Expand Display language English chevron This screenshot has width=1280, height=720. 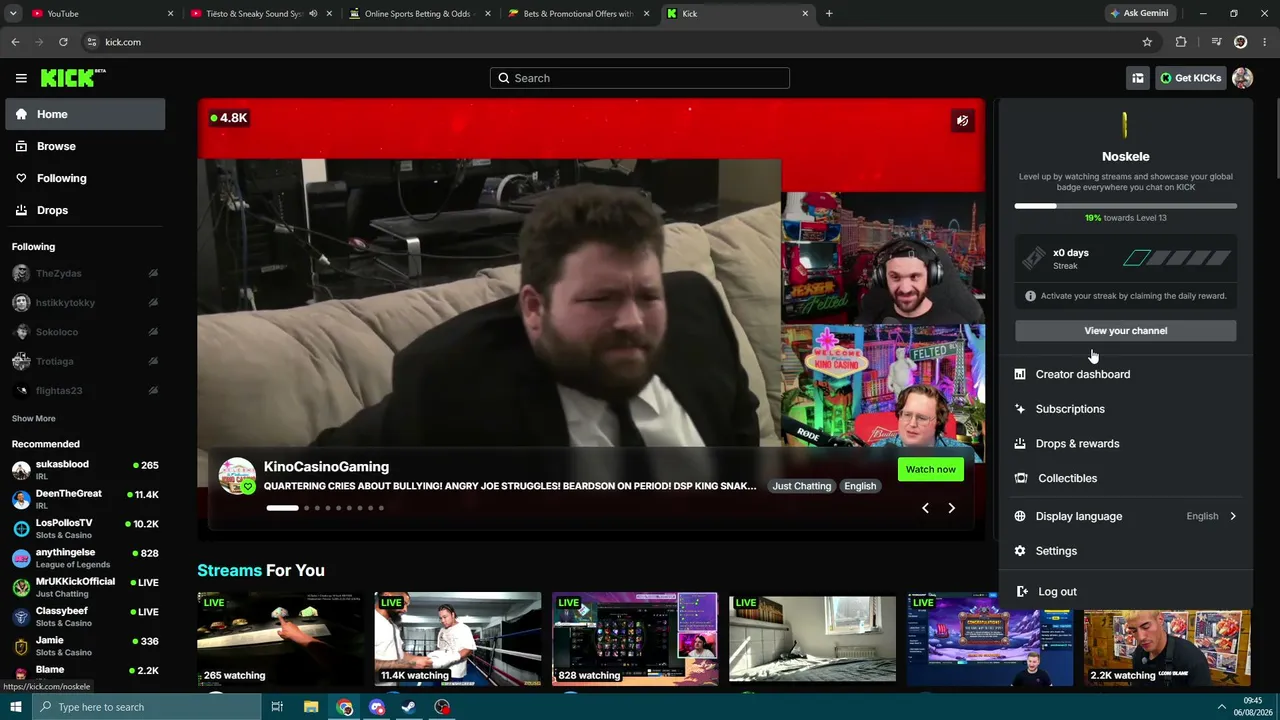pos(1233,516)
